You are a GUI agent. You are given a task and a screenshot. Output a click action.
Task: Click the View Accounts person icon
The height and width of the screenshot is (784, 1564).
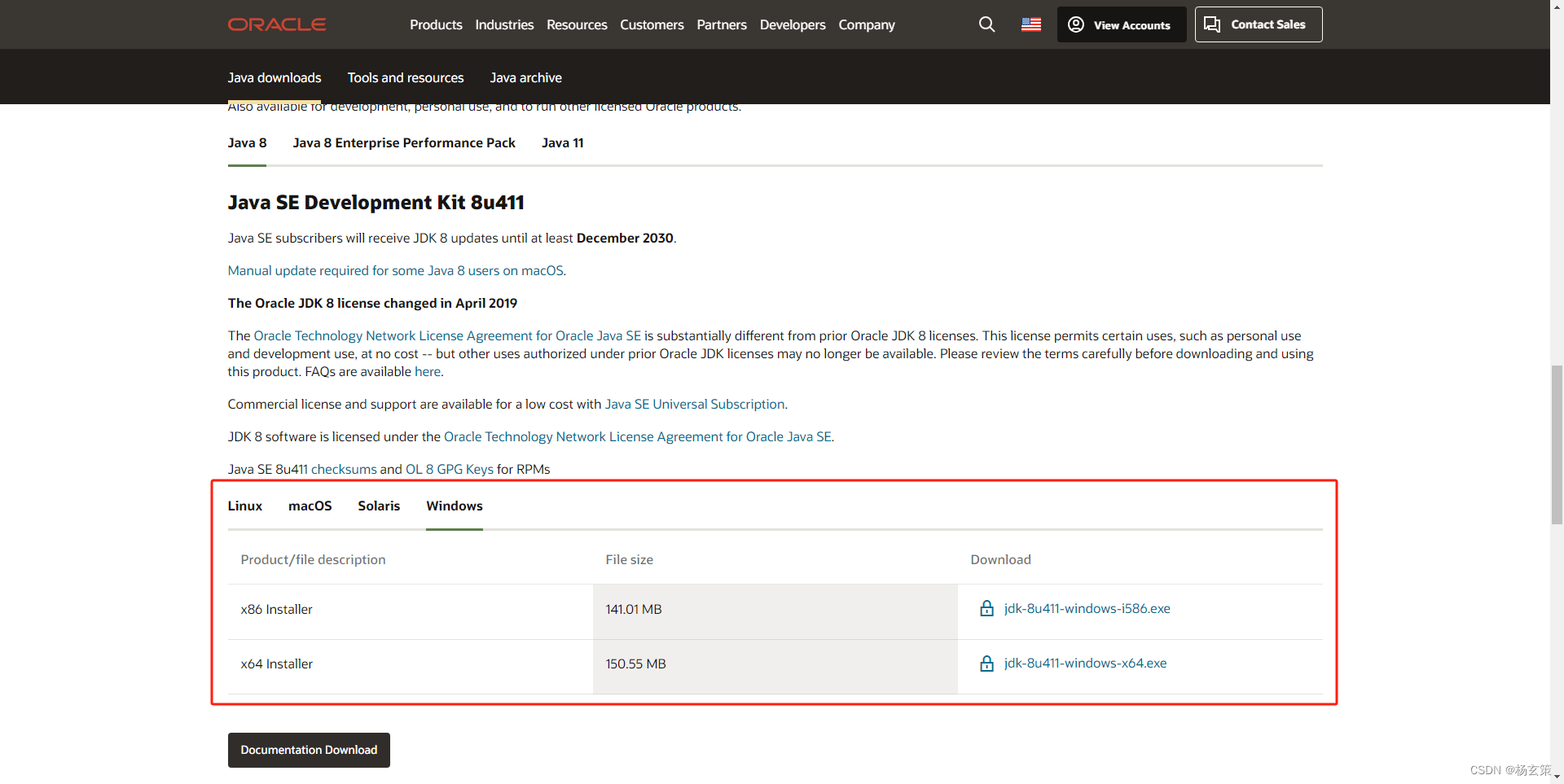pyautogui.click(x=1075, y=24)
